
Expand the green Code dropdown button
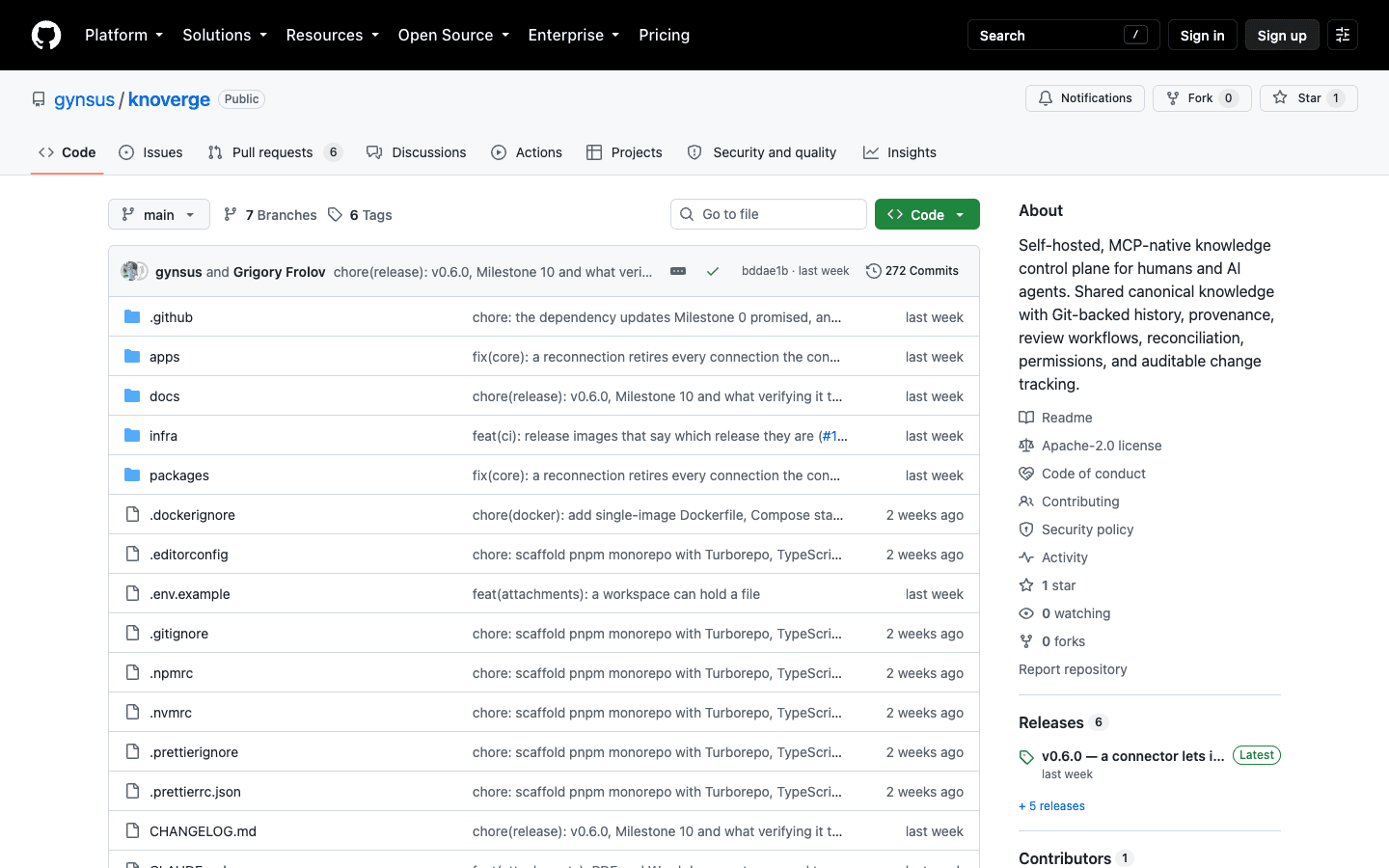927,214
